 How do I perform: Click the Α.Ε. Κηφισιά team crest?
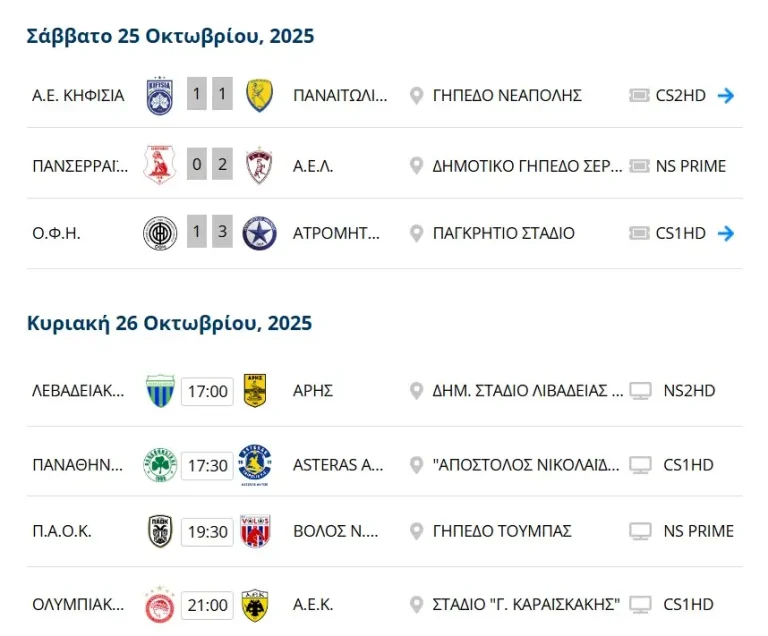[x=160, y=96]
